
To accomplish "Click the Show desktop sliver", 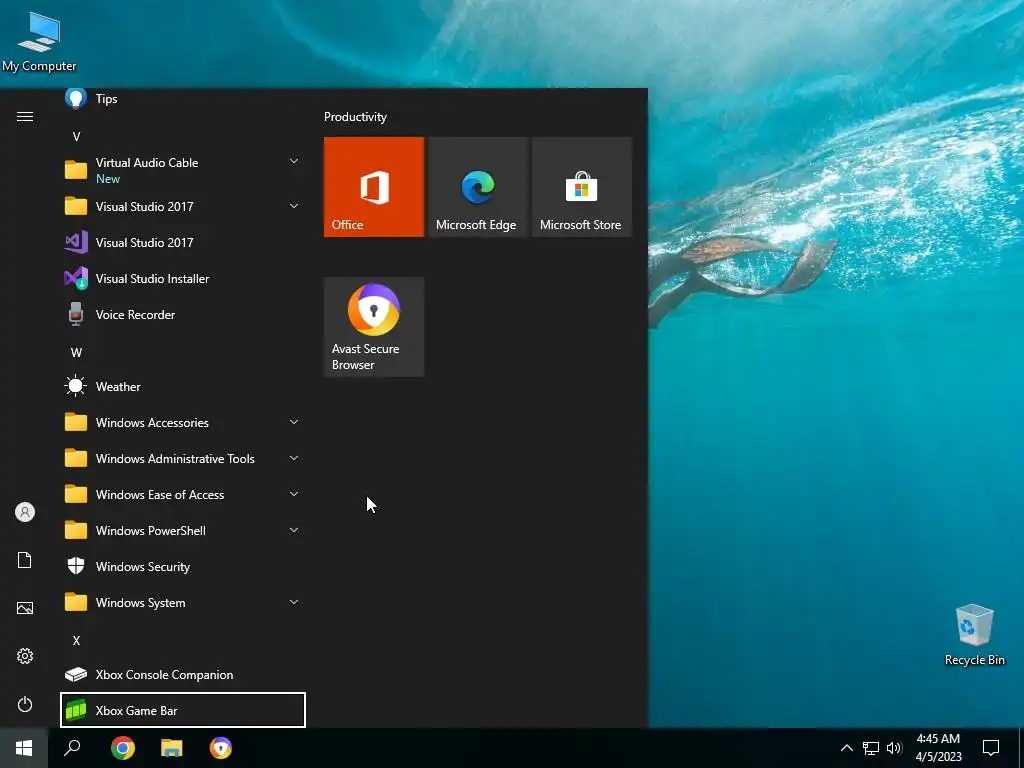I will tap(1021, 748).
